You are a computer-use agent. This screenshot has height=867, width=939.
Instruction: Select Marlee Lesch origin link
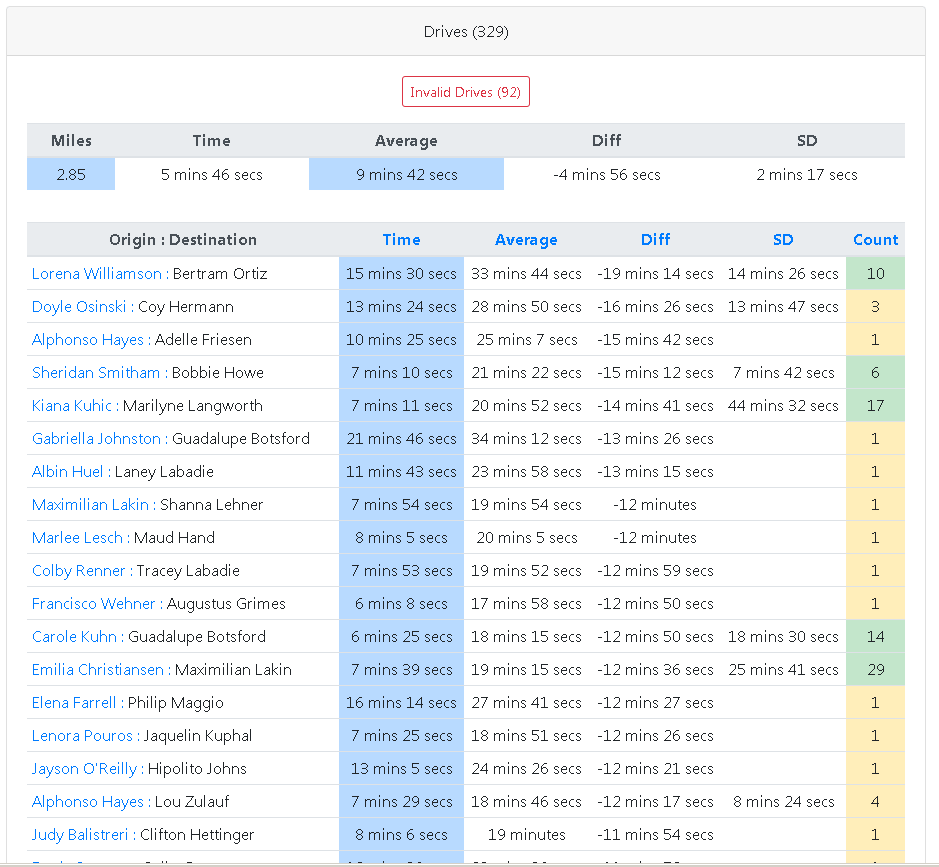click(x=77, y=538)
